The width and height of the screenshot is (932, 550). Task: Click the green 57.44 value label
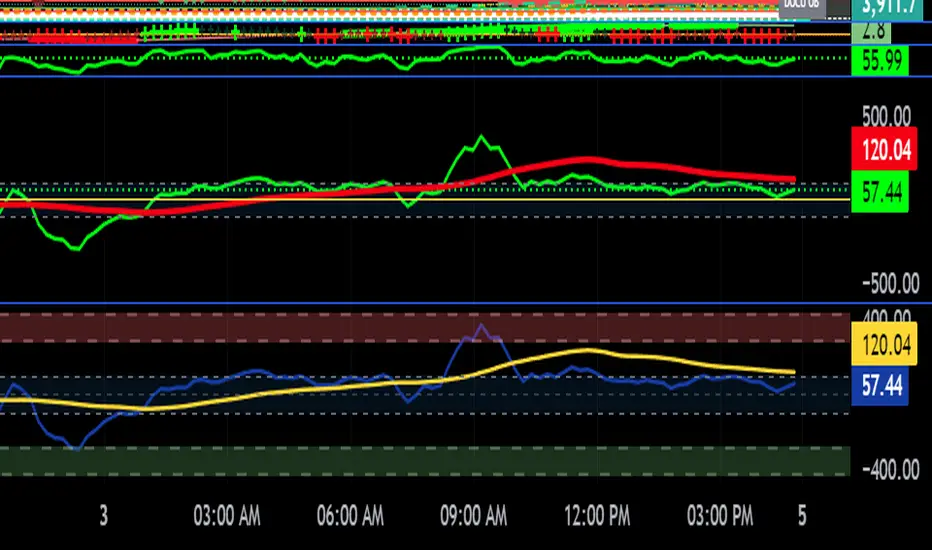coord(880,190)
